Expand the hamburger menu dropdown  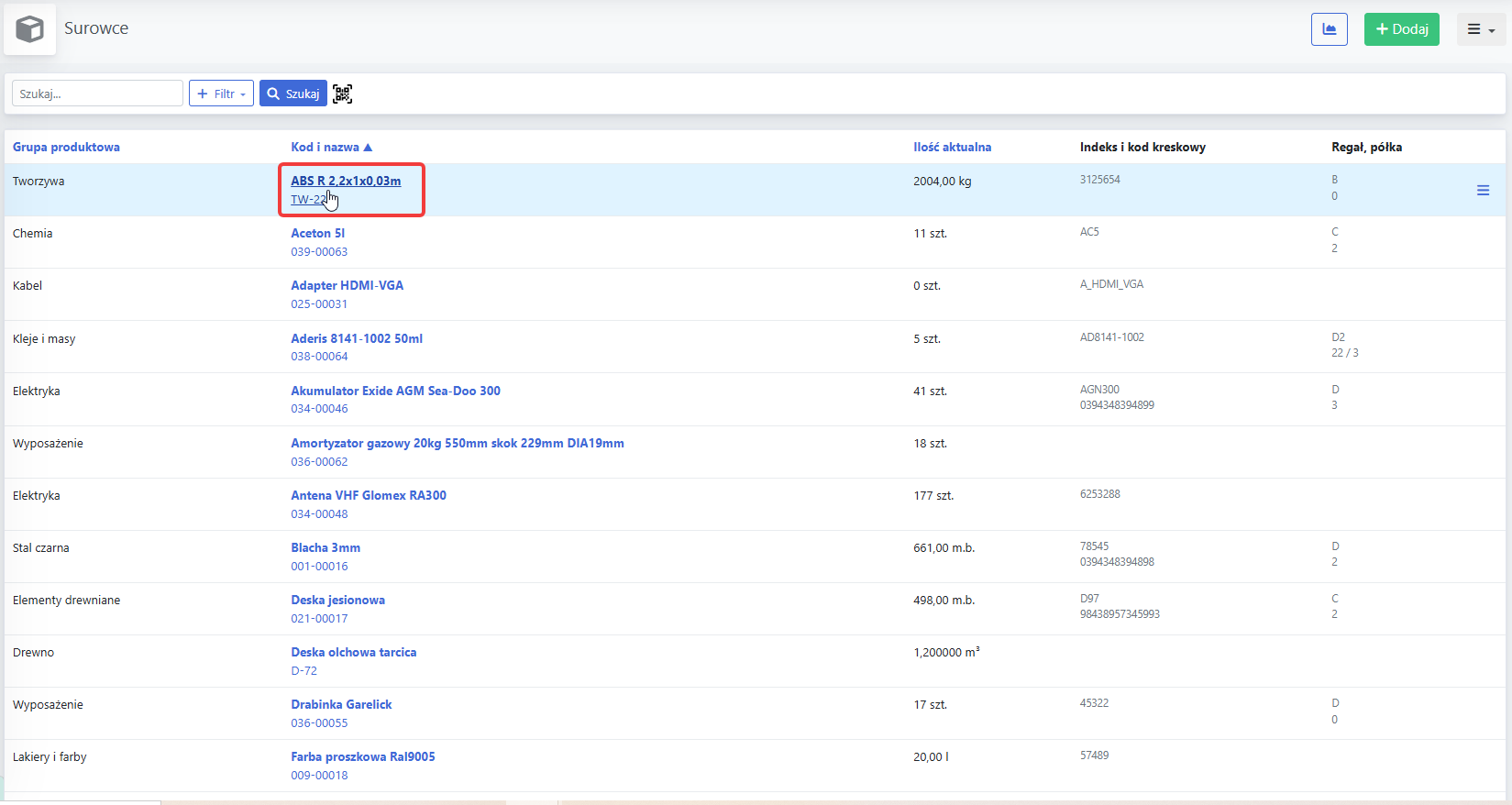point(1481,29)
